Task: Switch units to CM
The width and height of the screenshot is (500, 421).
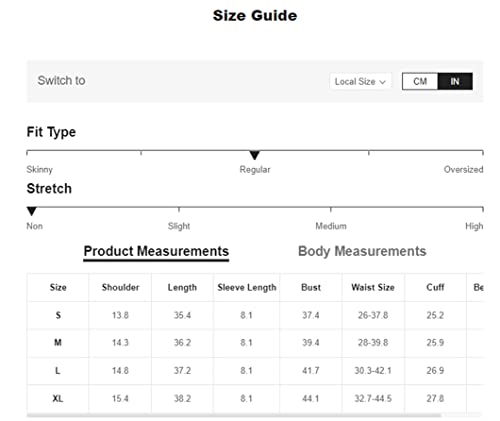Action: click(420, 81)
